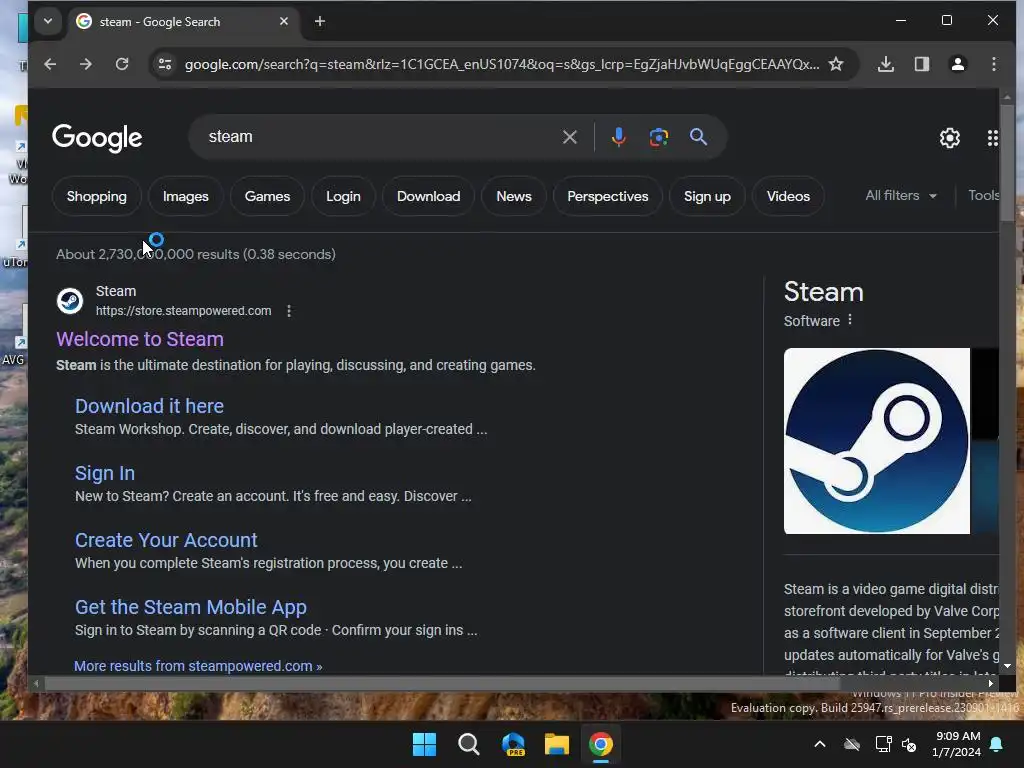
Task: Open More results from steampowered.com
Action: pyautogui.click(x=198, y=666)
